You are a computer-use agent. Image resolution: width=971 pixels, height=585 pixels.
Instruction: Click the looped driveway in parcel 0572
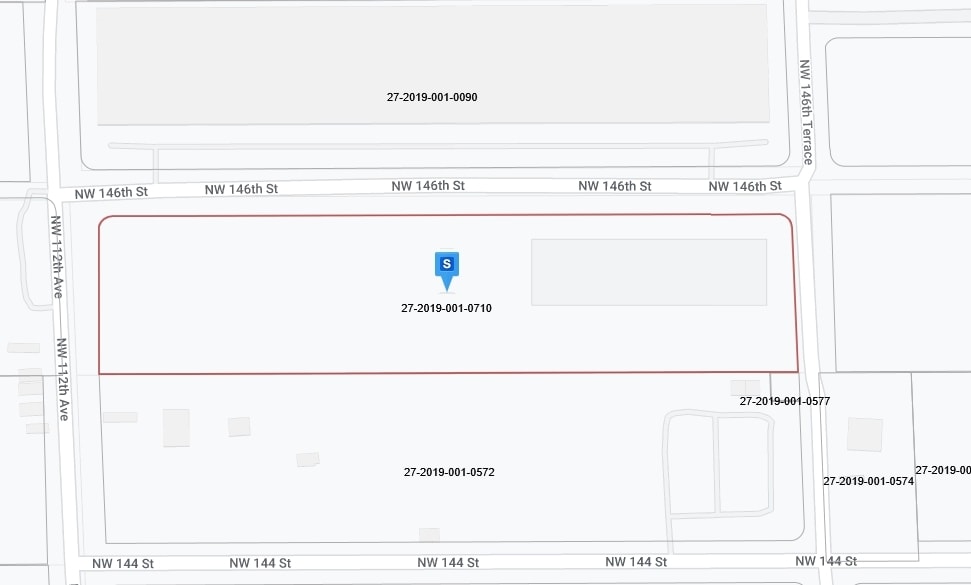[x=717, y=464]
